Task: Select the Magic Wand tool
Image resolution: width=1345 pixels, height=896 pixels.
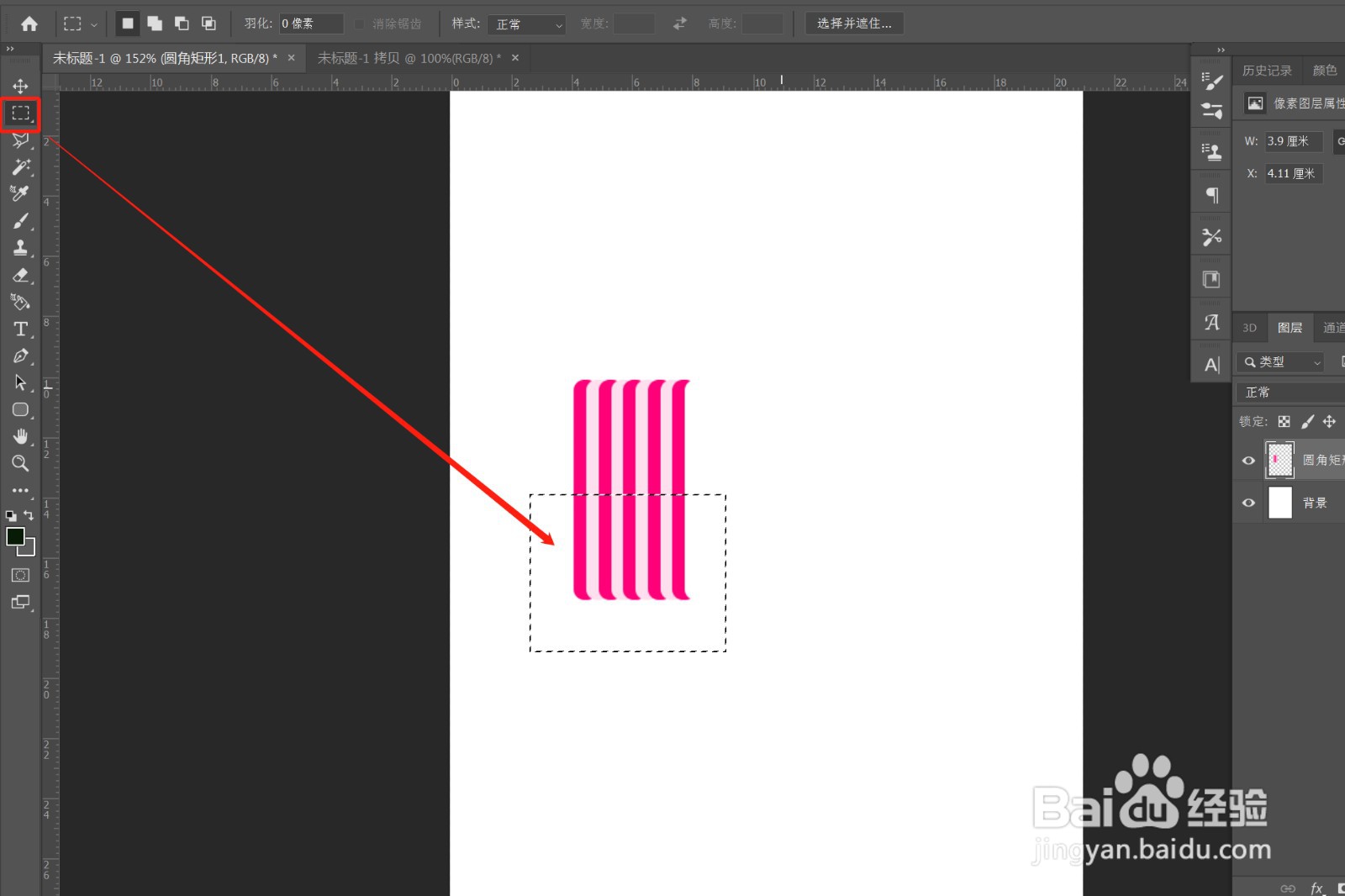Action: click(20, 167)
